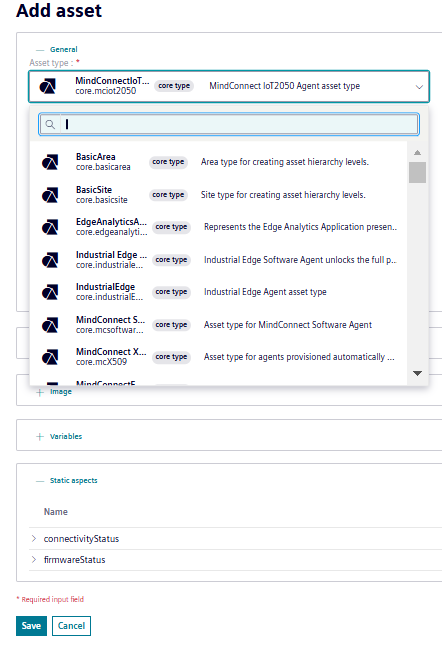Click text 'Area type for creating asset hierarchy levels.'
Viewport: 442px width, 645px height.
tap(285, 162)
